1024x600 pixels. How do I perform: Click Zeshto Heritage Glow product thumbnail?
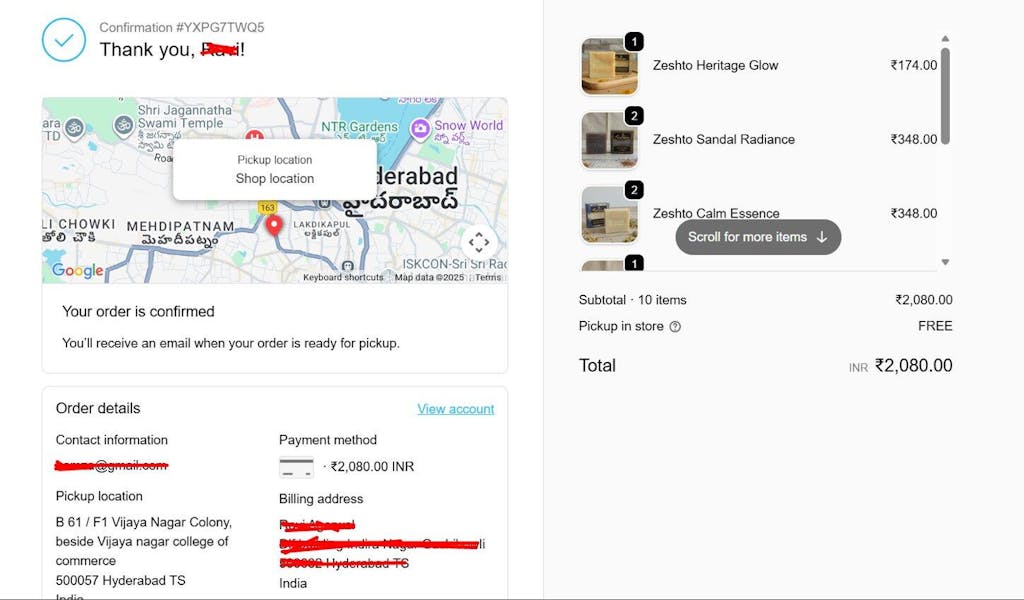609,66
